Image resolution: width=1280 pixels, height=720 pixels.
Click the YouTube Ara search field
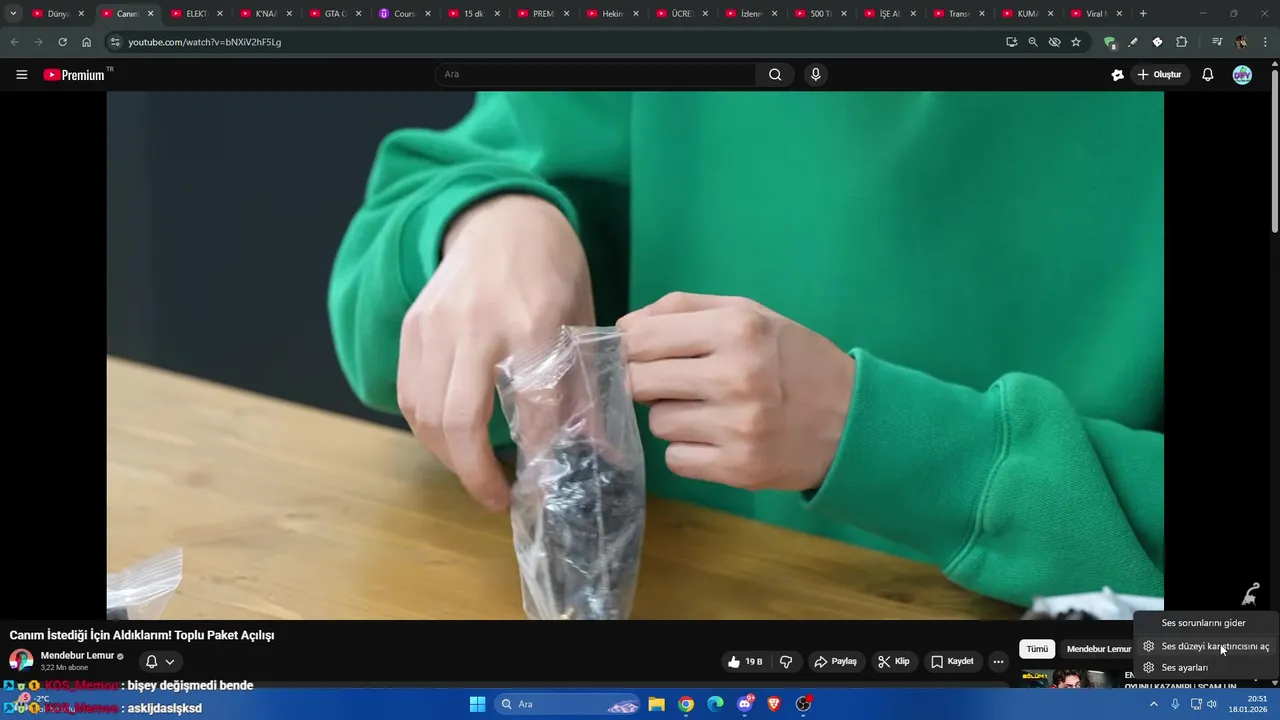tap(596, 75)
